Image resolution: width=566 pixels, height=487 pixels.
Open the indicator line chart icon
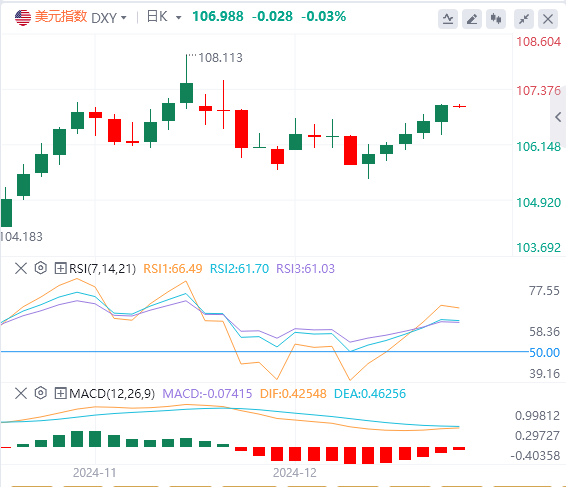pos(448,19)
